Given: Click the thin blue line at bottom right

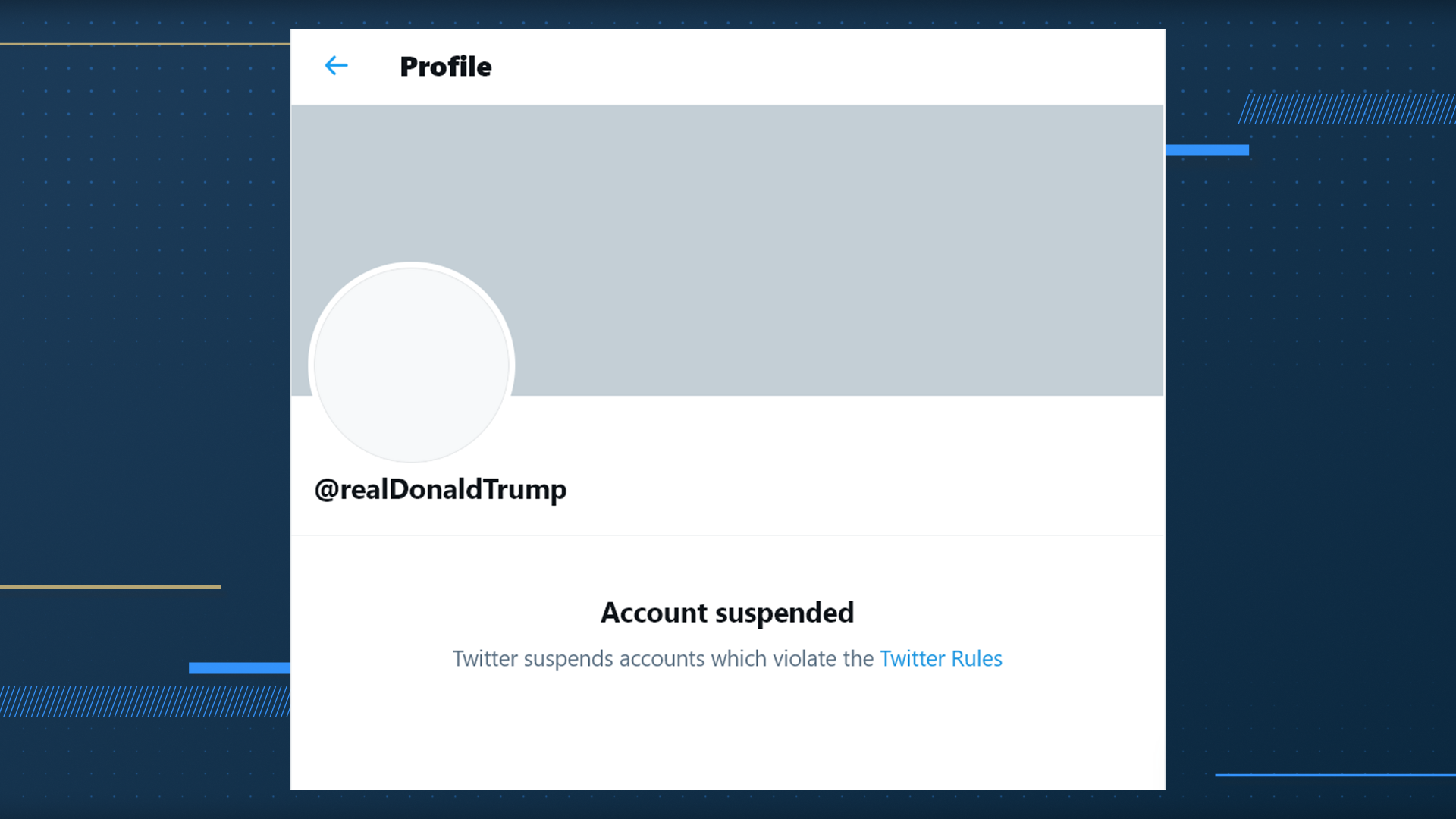Looking at the screenshot, I should tap(1335, 774).
